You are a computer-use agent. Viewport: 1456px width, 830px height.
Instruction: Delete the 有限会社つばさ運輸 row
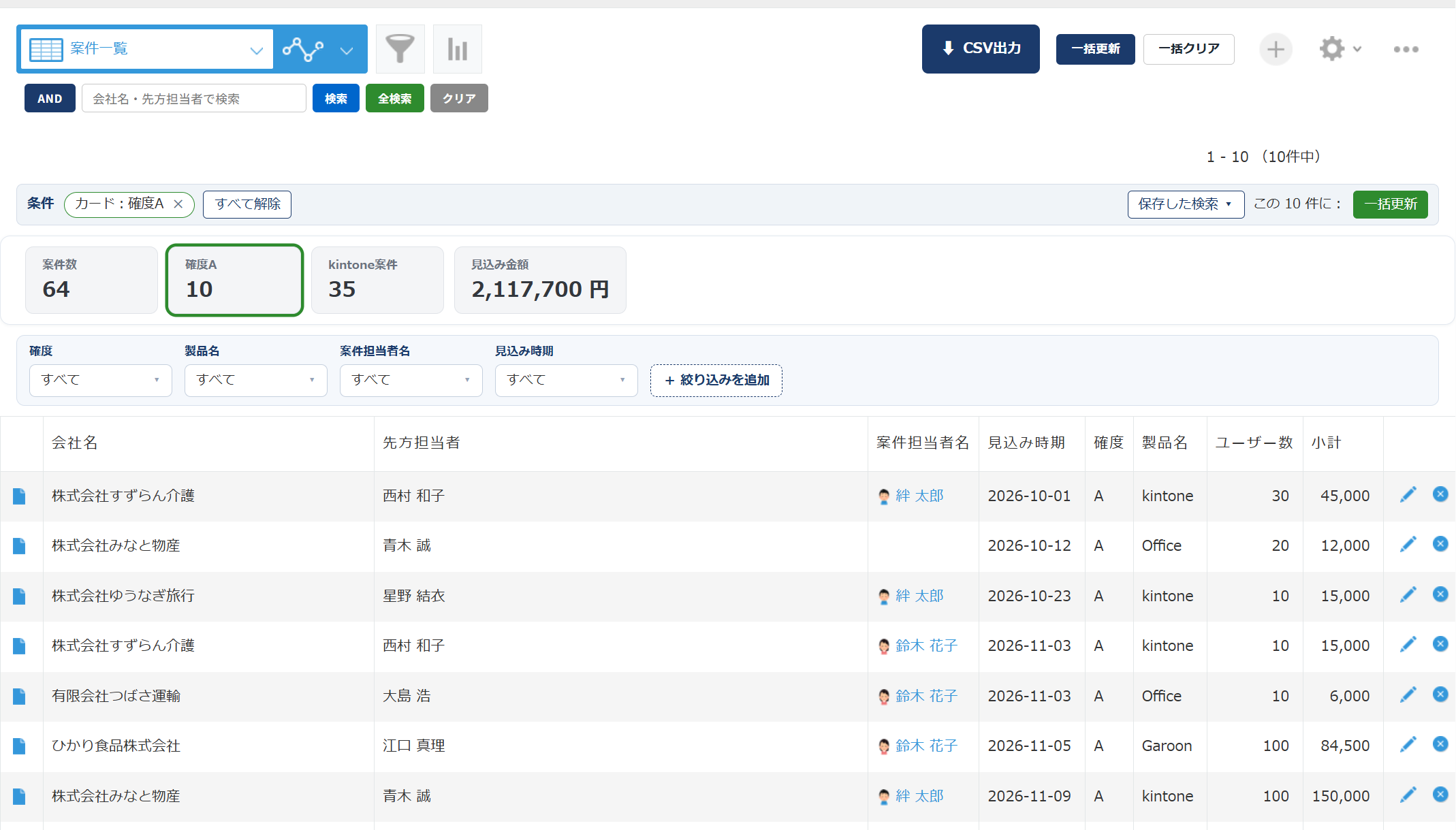pos(1440,695)
